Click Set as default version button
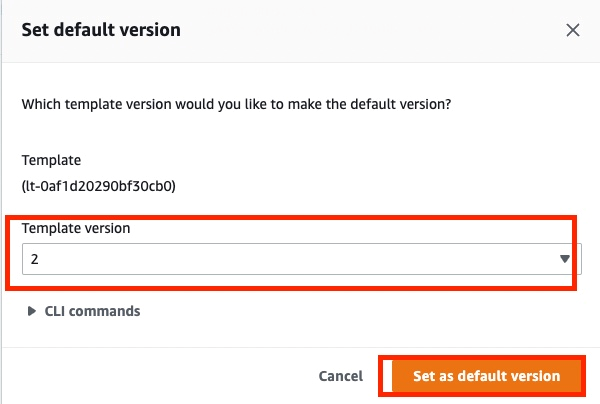The image size is (600, 404). (486, 376)
